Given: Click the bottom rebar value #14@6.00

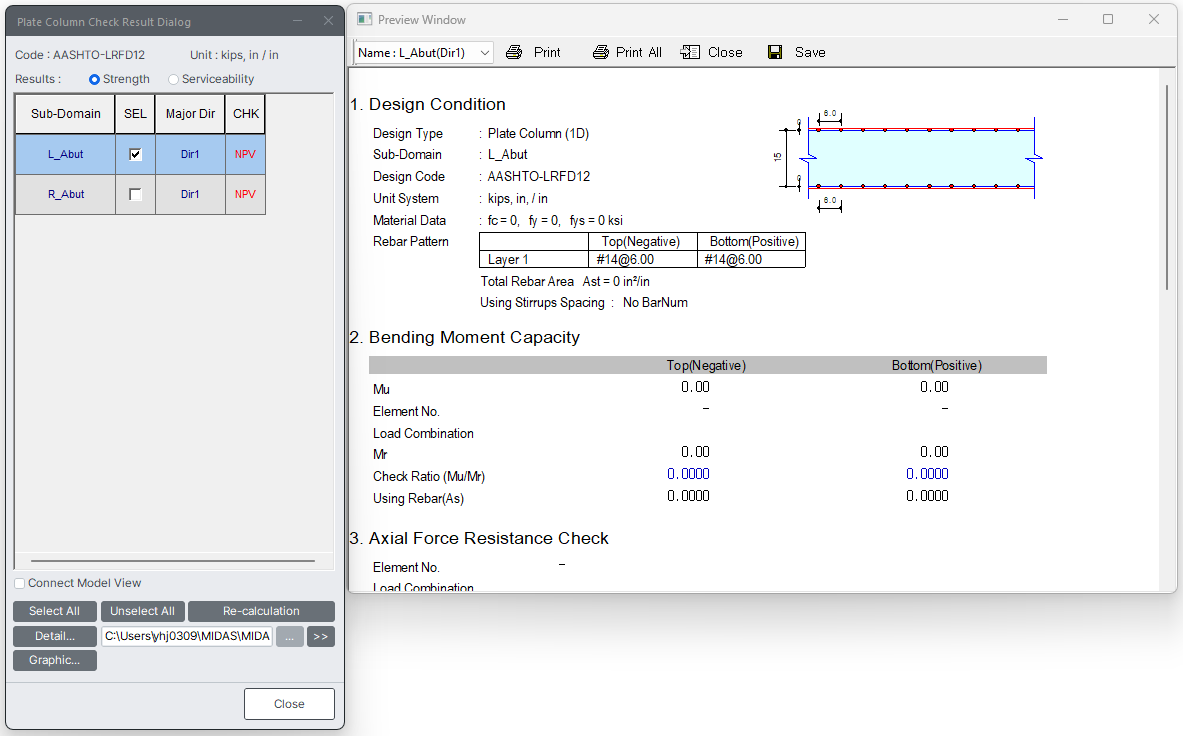Looking at the screenshot, I should (x=733, y=259).
